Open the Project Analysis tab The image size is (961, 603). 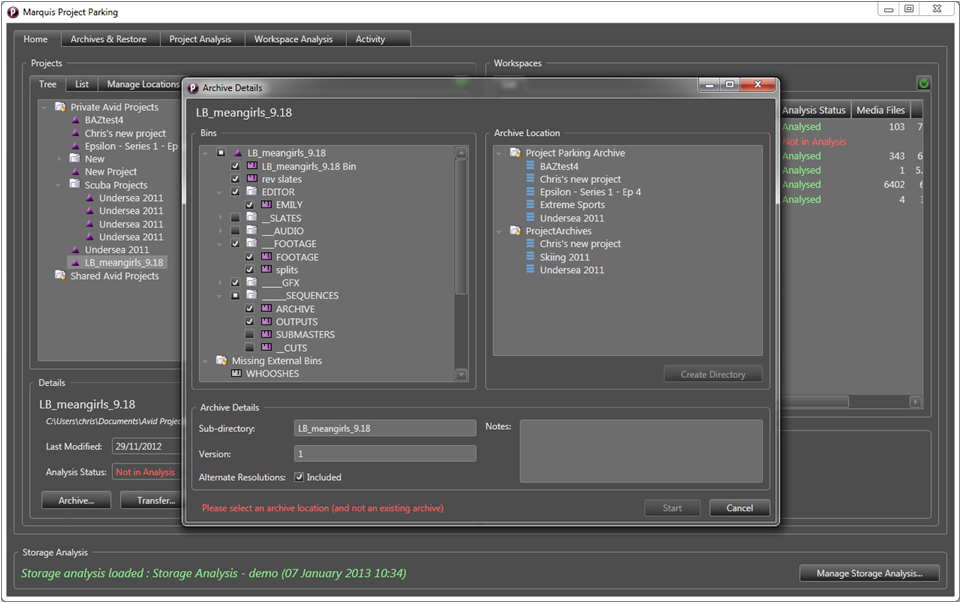pos(200,39)
